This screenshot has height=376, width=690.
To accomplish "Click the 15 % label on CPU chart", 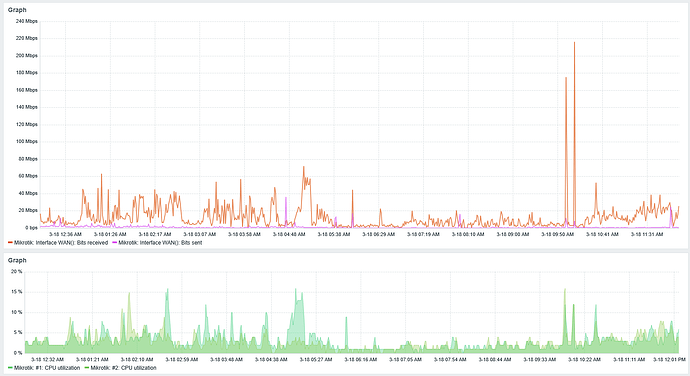I will [x=17, y=291].
